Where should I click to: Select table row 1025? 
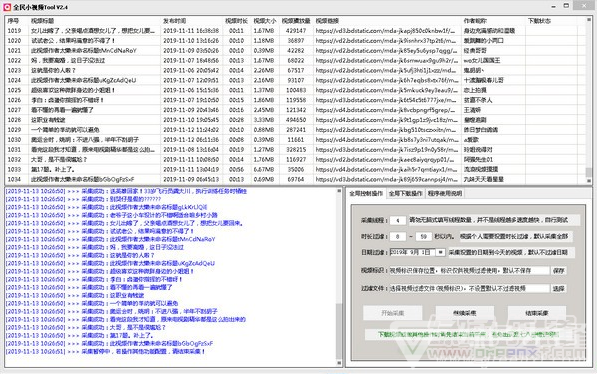[295, 90]
